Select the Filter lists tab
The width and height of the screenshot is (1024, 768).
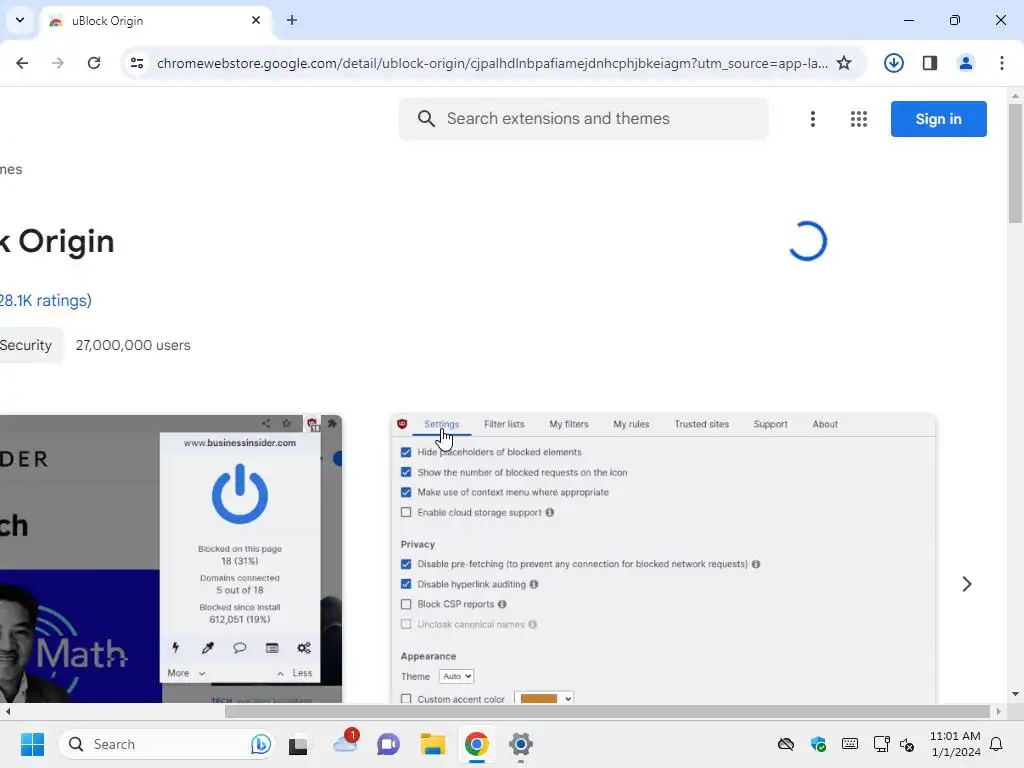(504, 424)
